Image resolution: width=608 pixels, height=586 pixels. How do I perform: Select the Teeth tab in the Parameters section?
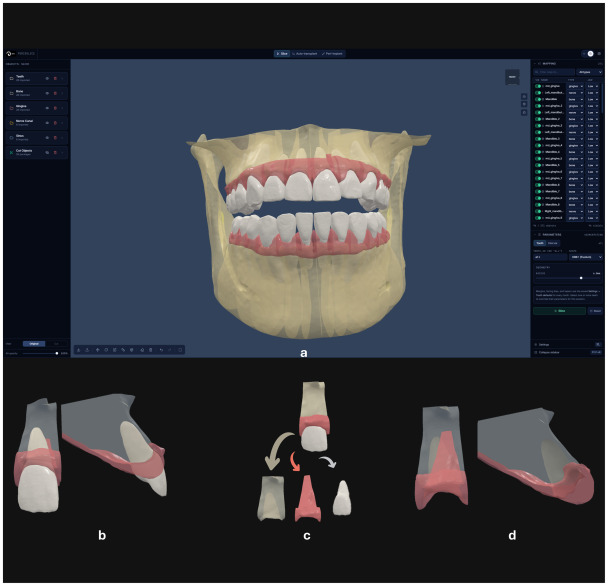tap(540, 243)
